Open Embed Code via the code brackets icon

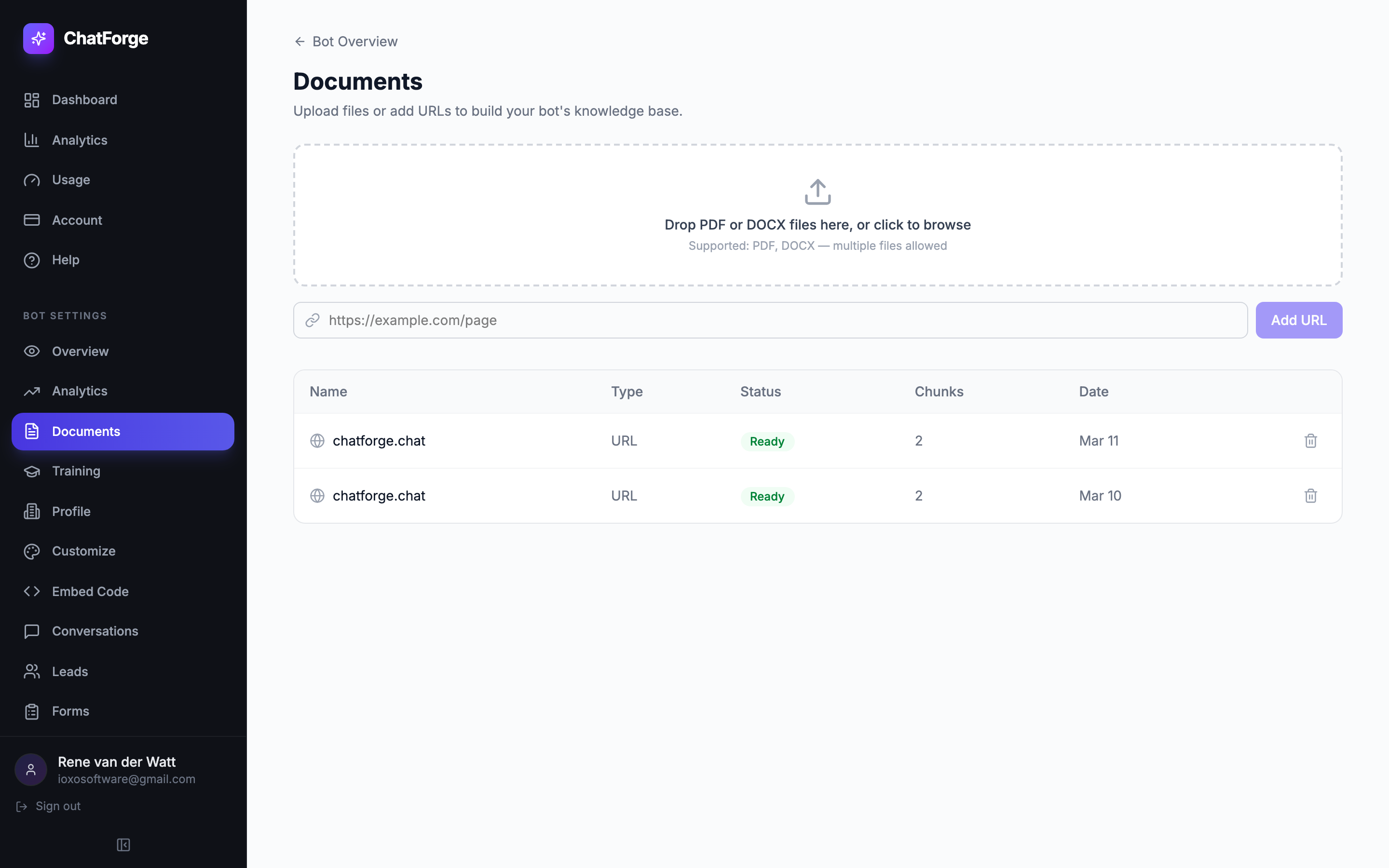point(31,591)
